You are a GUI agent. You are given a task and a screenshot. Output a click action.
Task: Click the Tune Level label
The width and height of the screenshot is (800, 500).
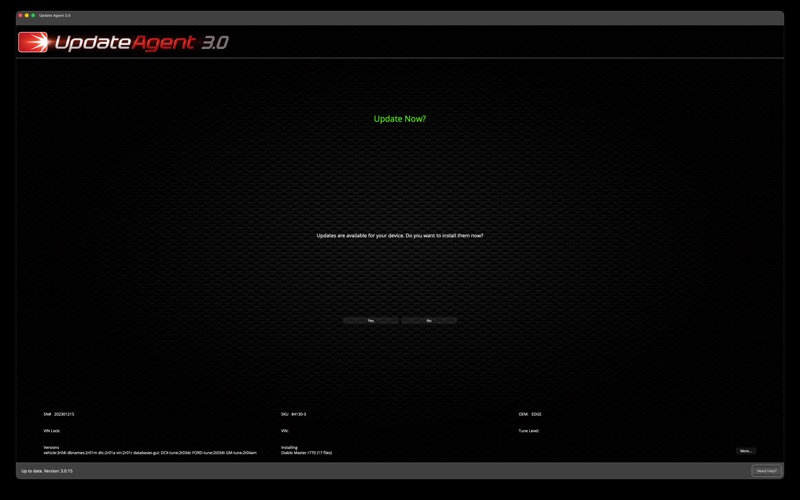529,431
